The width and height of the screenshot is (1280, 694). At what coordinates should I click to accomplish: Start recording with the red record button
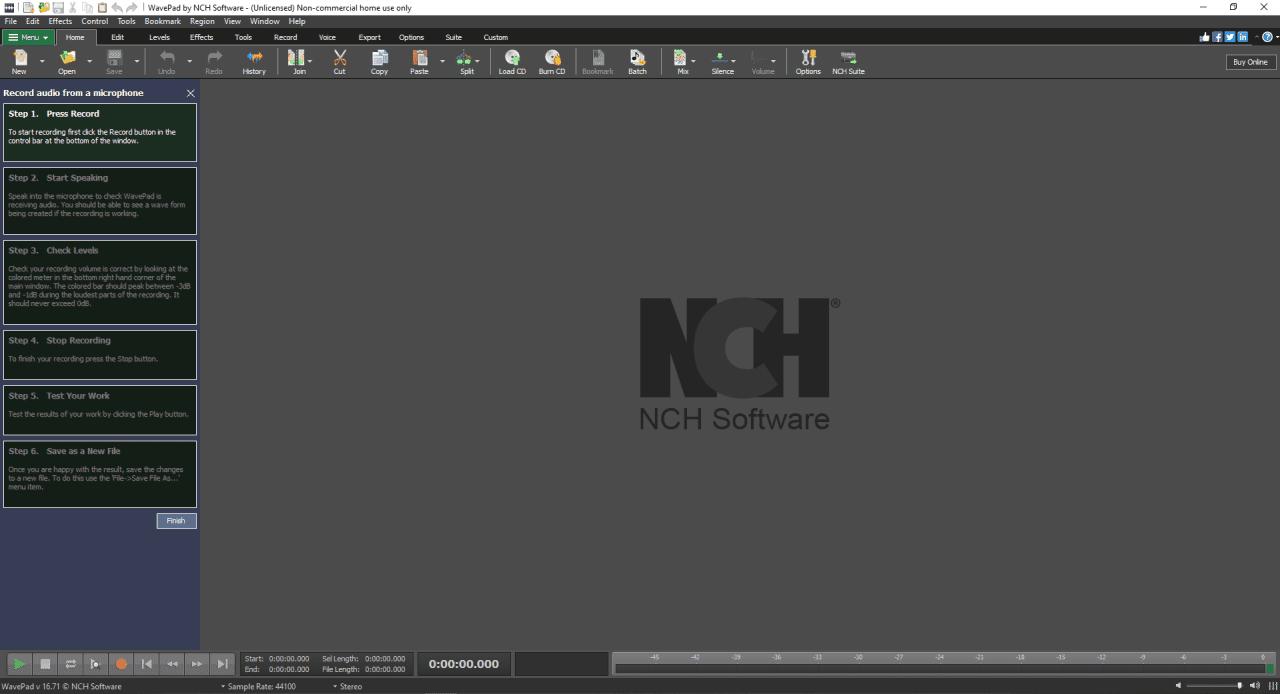pos(121,663)
